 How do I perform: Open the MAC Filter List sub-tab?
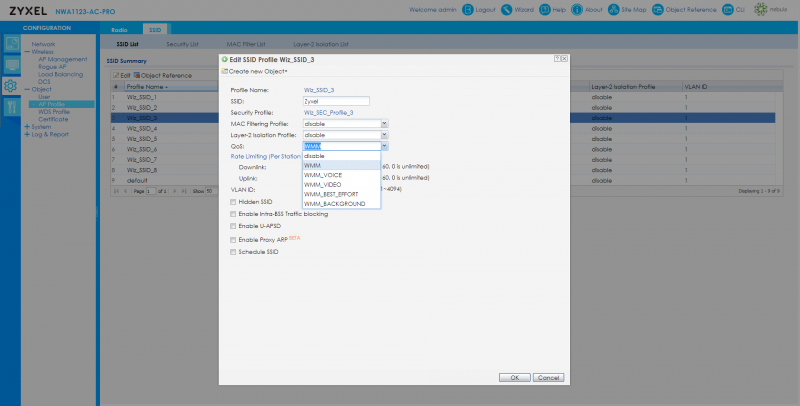click(246, 44)
